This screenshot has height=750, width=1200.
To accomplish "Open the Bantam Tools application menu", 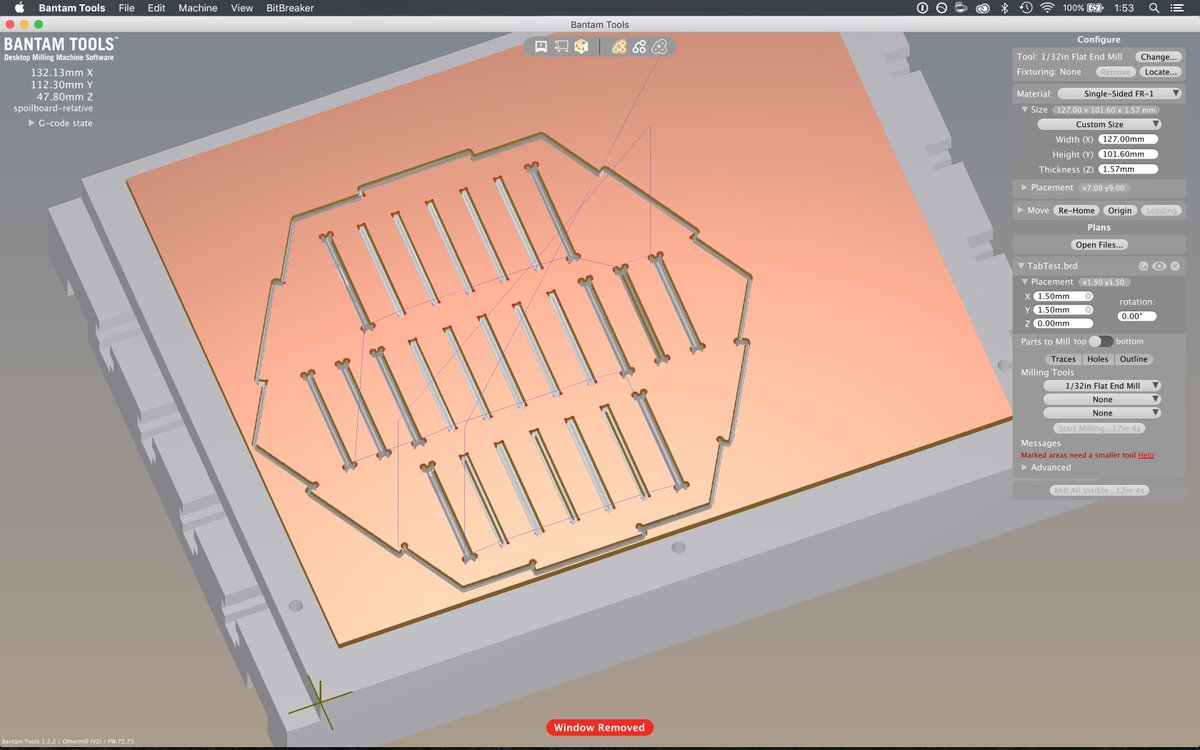I will [x=72, y=8].
